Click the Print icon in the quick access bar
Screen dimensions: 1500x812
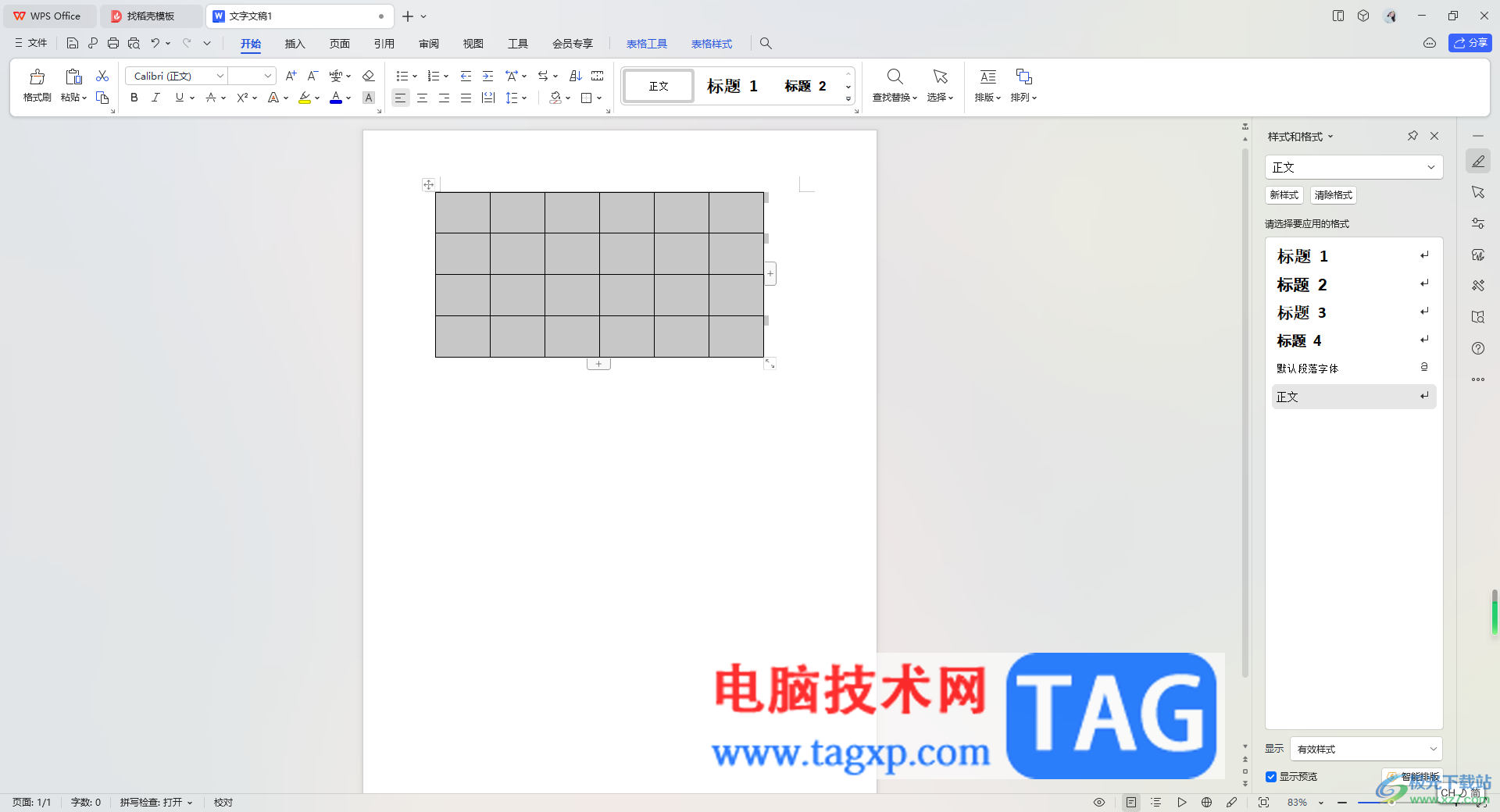coord(113,44)
